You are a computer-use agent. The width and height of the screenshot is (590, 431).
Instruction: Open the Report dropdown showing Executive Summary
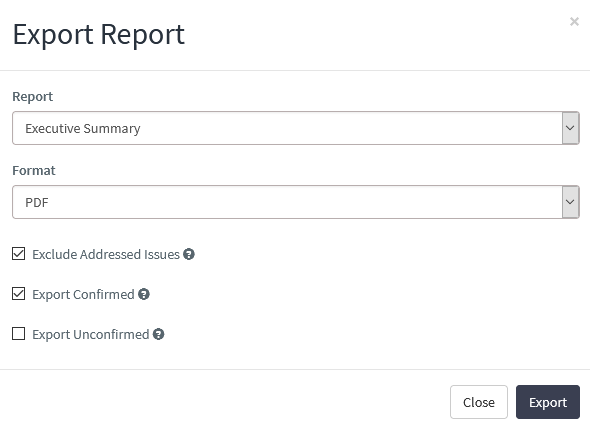pos(296,128)
